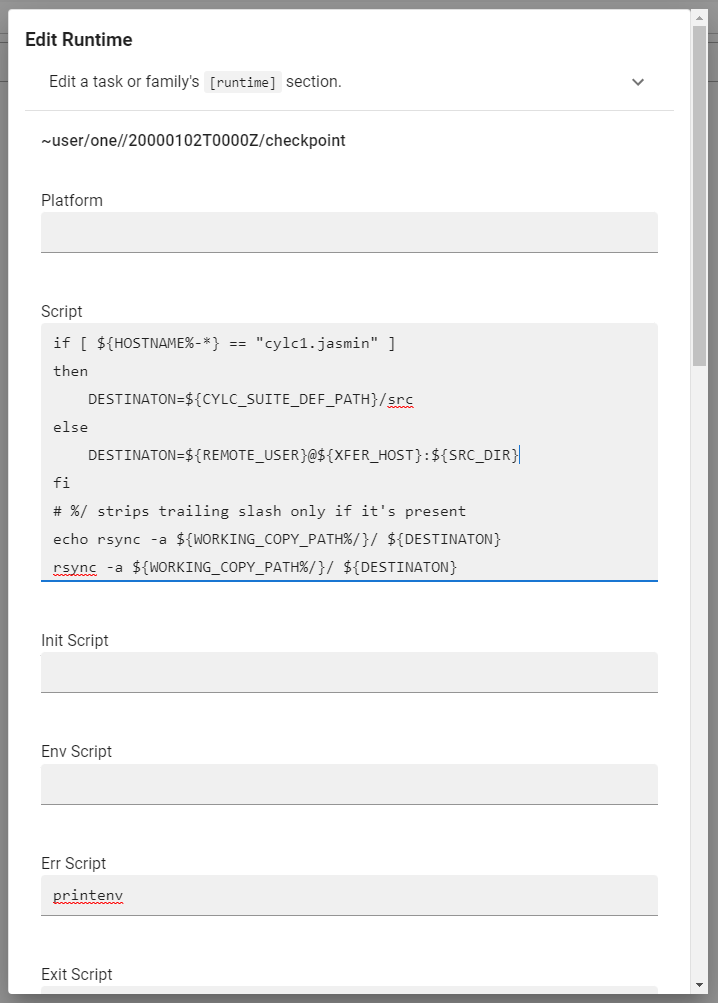Expand the Edit Runtime description chevron
The height and width of the screenshot is (1003, 718).
coord(638,82)
